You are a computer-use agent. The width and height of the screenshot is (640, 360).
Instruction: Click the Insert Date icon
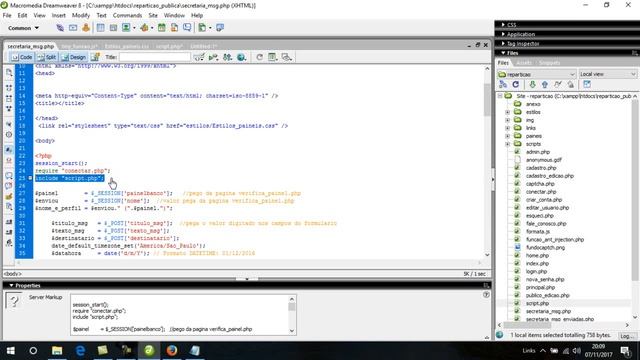click(x=162, y=28)
